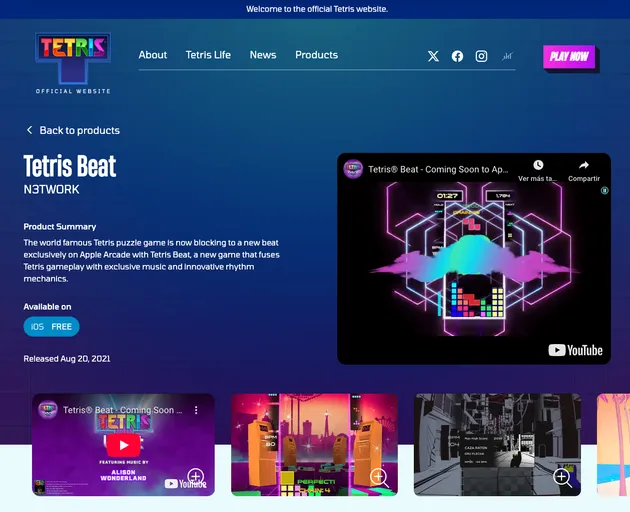Zoom in on the orange arcade screenshot
630x512 pixels.
pyautogui.click(x=379, y=477)
